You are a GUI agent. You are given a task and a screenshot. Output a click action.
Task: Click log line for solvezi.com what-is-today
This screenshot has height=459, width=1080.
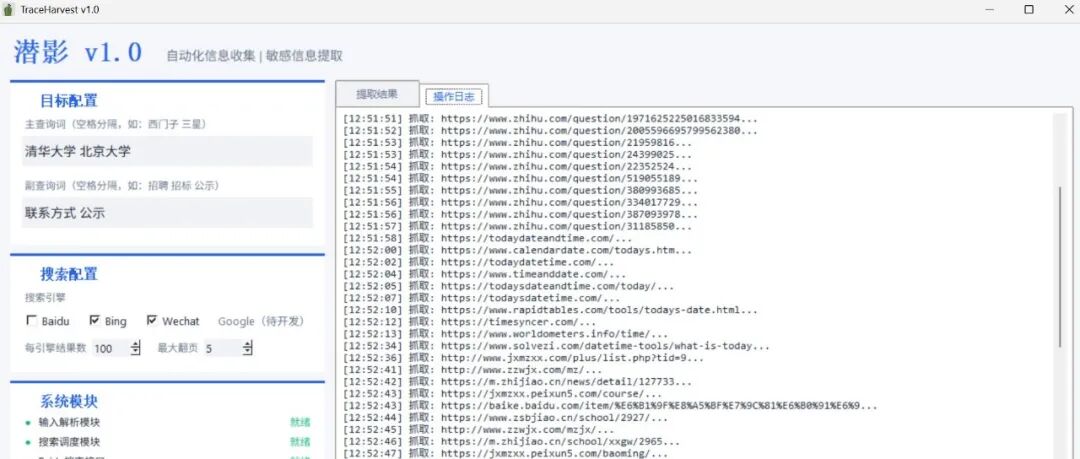click(x=557, y=346)
